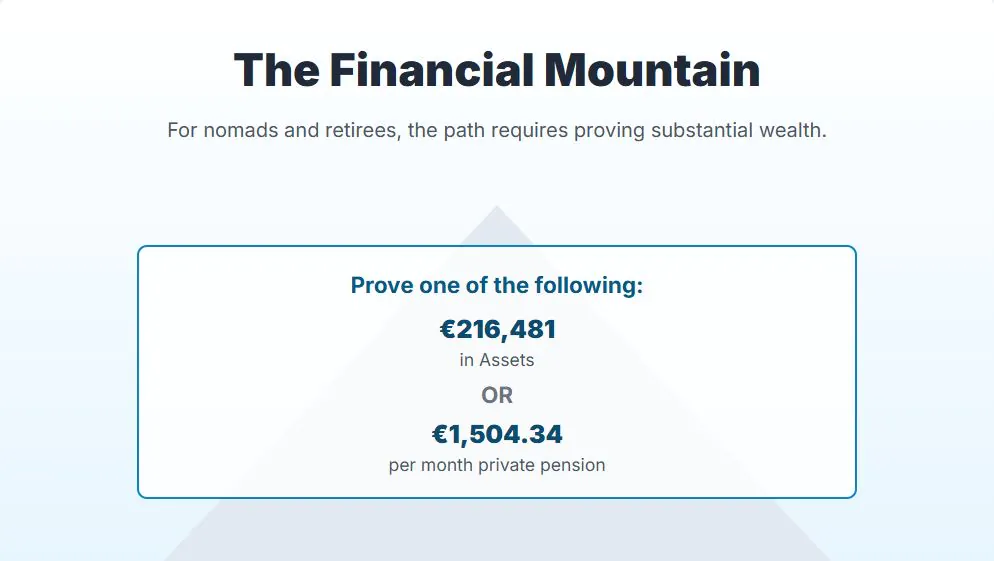This screenshot has width=994, height=561.
Task: Click the "per month private pension" label
Action: click(497, 465)
